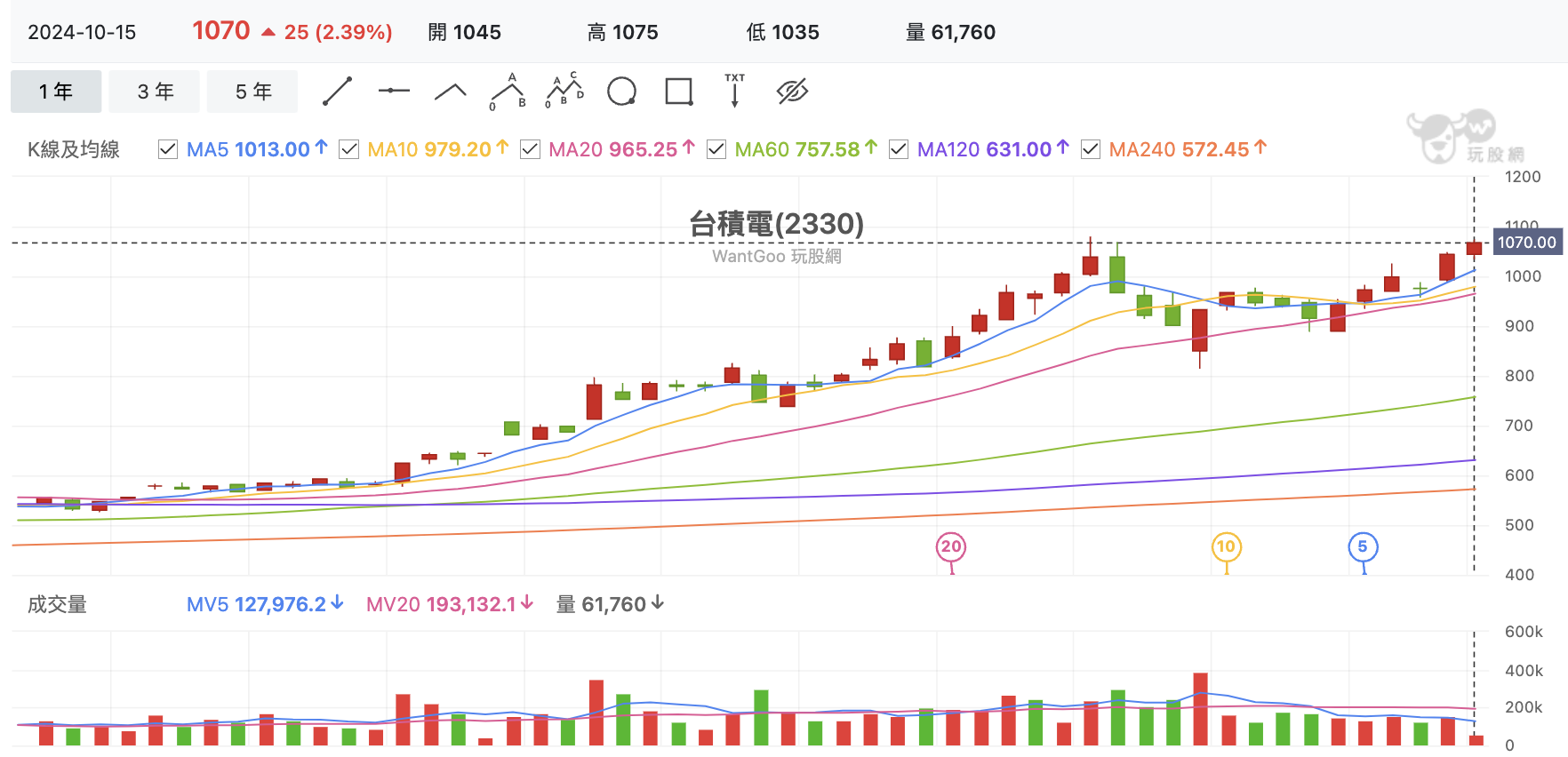The image size is (1568, 757).
Task: Pick the rectangle drawing tool
Action: (679, 92)
